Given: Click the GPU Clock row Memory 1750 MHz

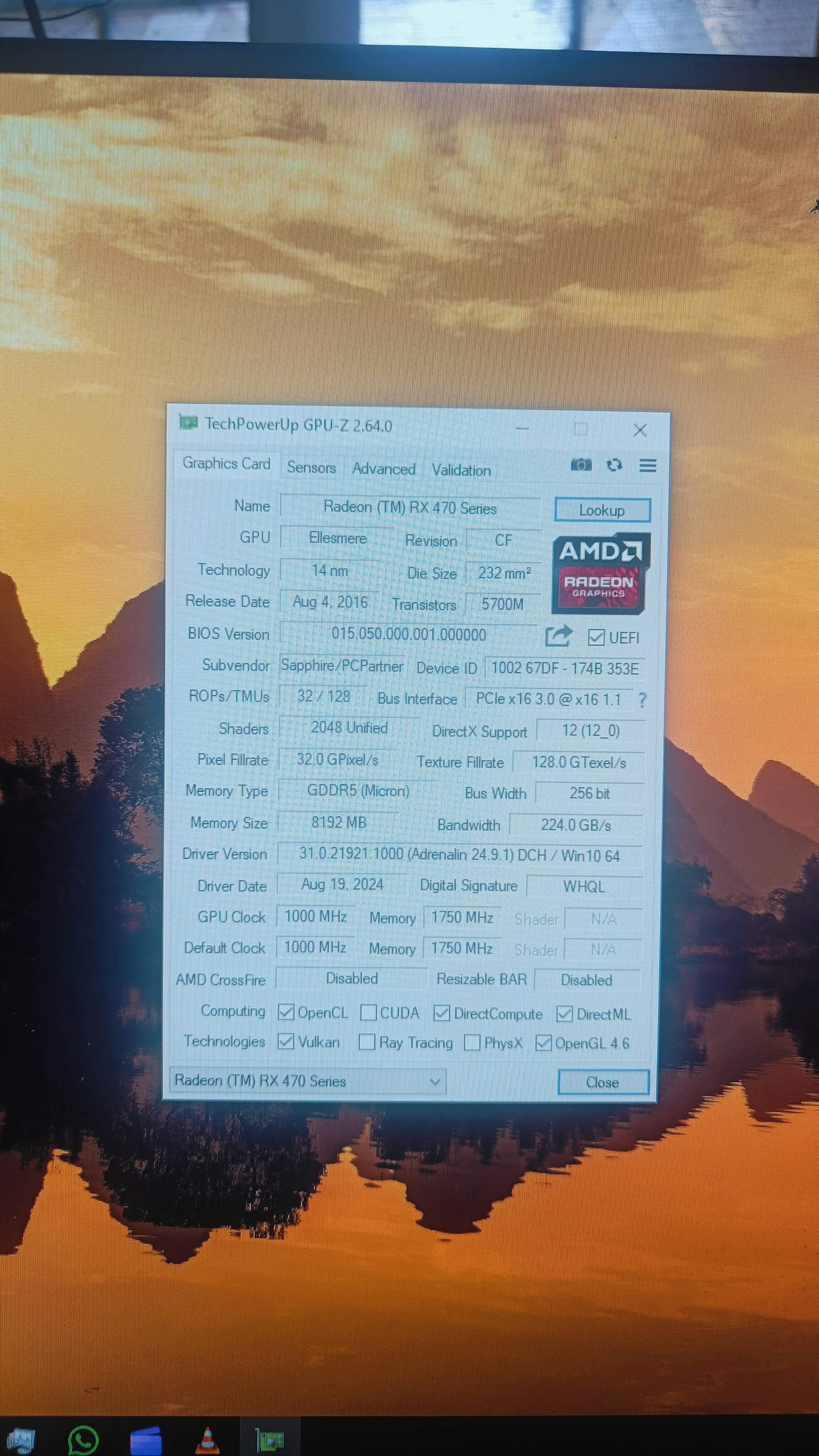Looking at the screenshot, I should pos(462,917).
